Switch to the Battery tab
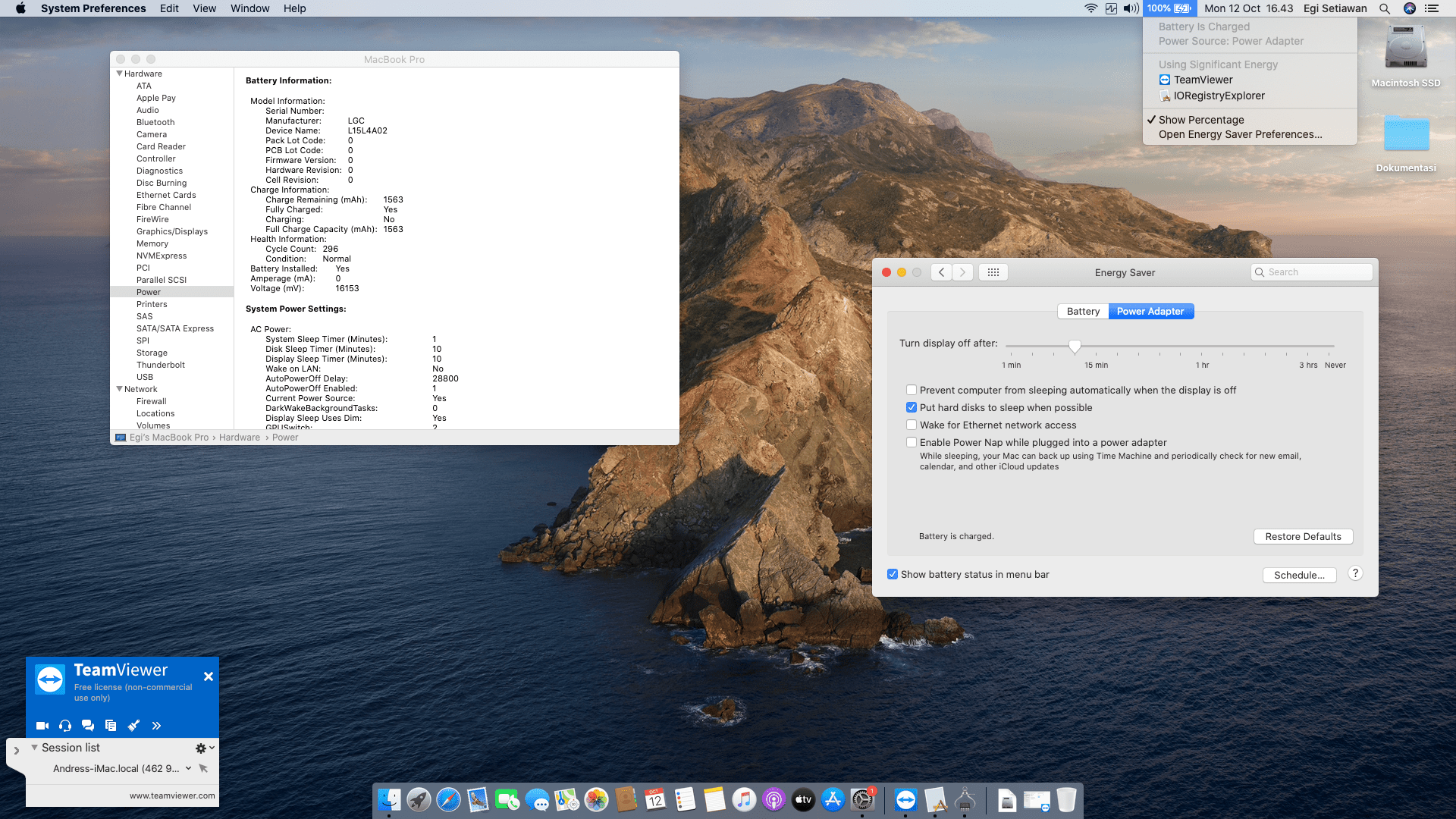Viewport: 1456px width, 819px height. tap(1083, 311)
